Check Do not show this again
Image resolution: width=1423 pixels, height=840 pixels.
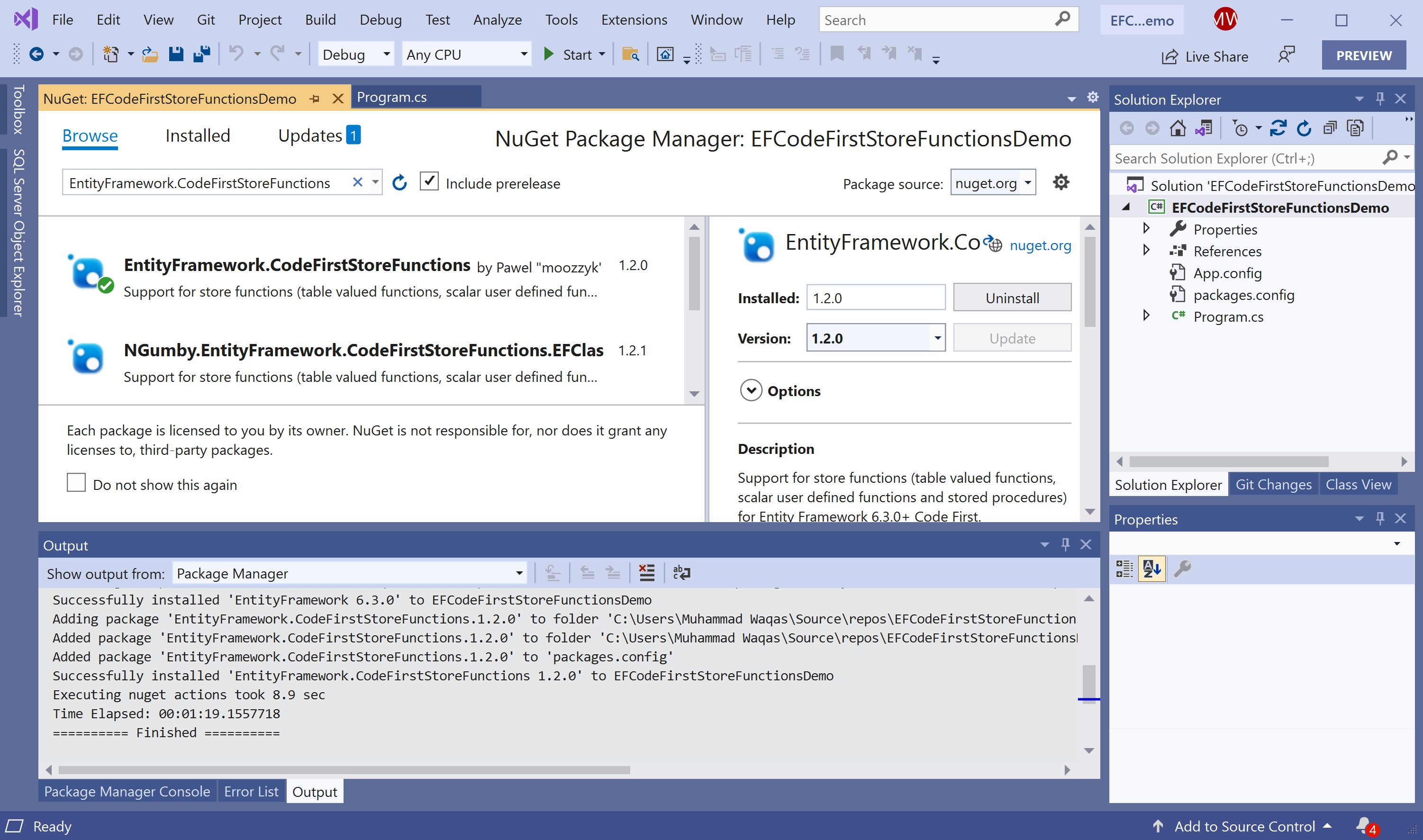(x=76, y=483)
